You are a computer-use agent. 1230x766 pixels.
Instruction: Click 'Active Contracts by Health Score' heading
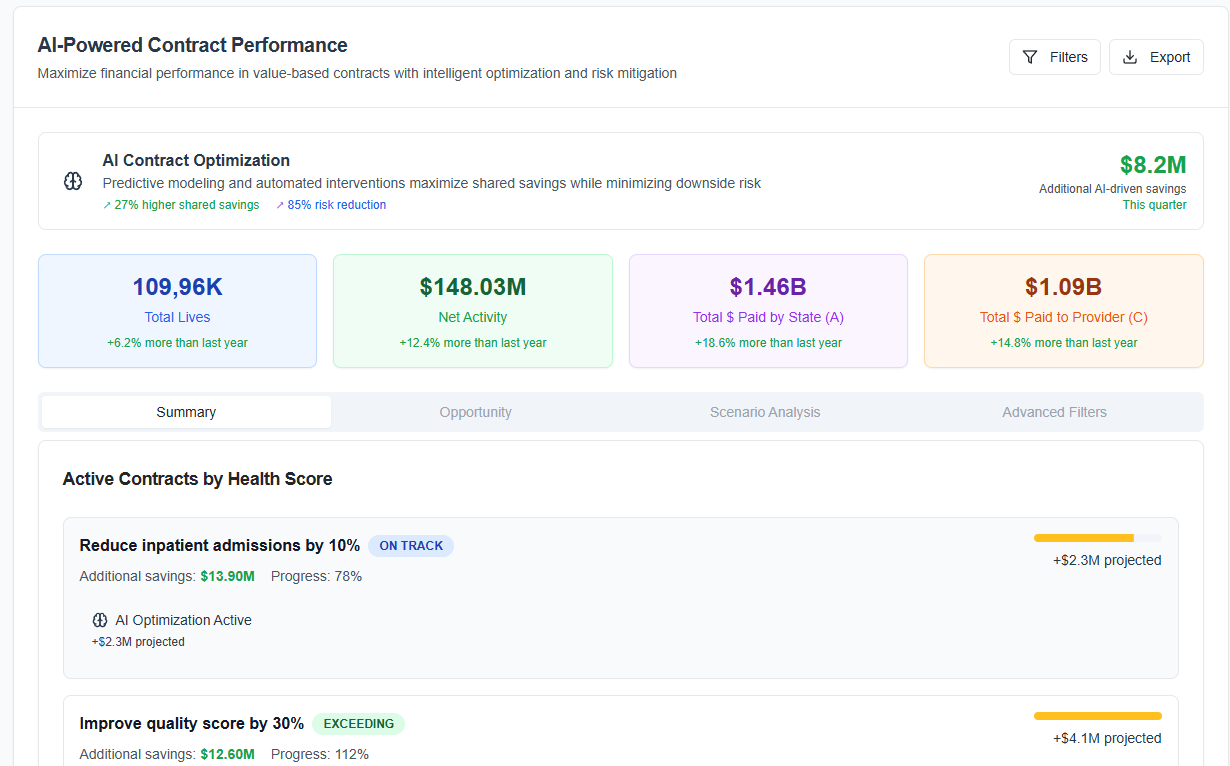tap(197, 479)
